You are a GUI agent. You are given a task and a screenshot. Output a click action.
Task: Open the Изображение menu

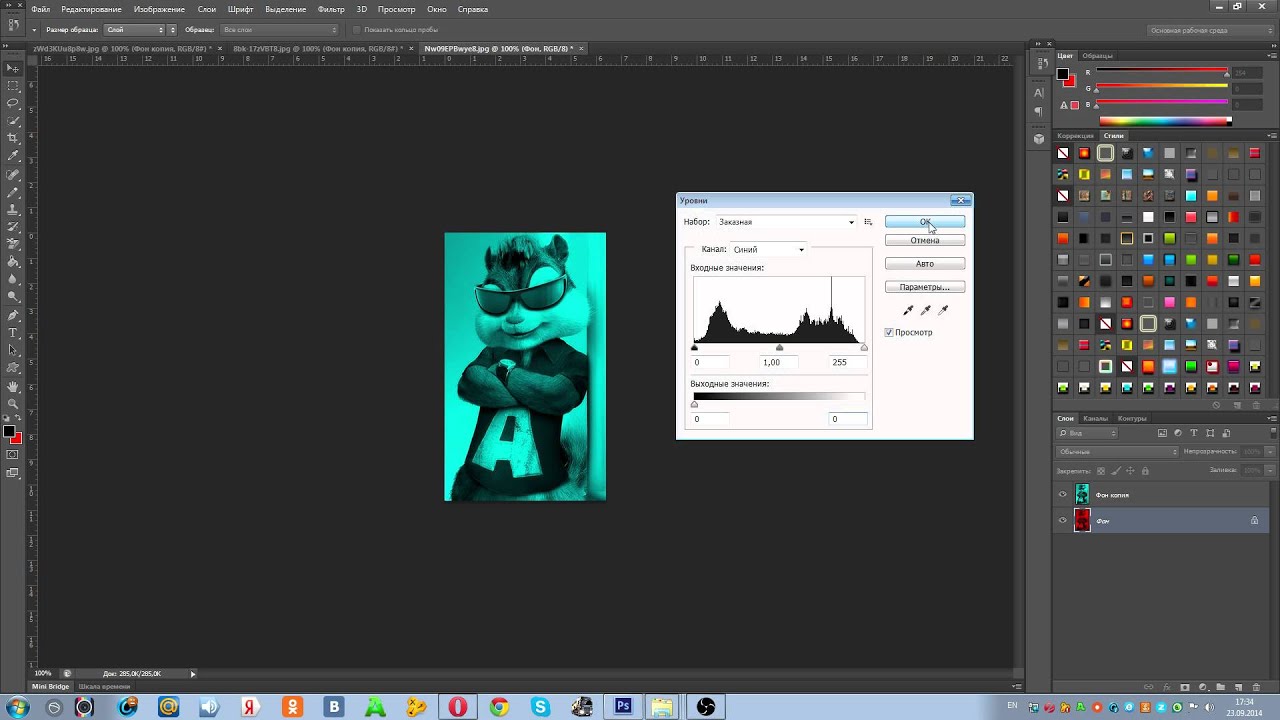[159, 9]
